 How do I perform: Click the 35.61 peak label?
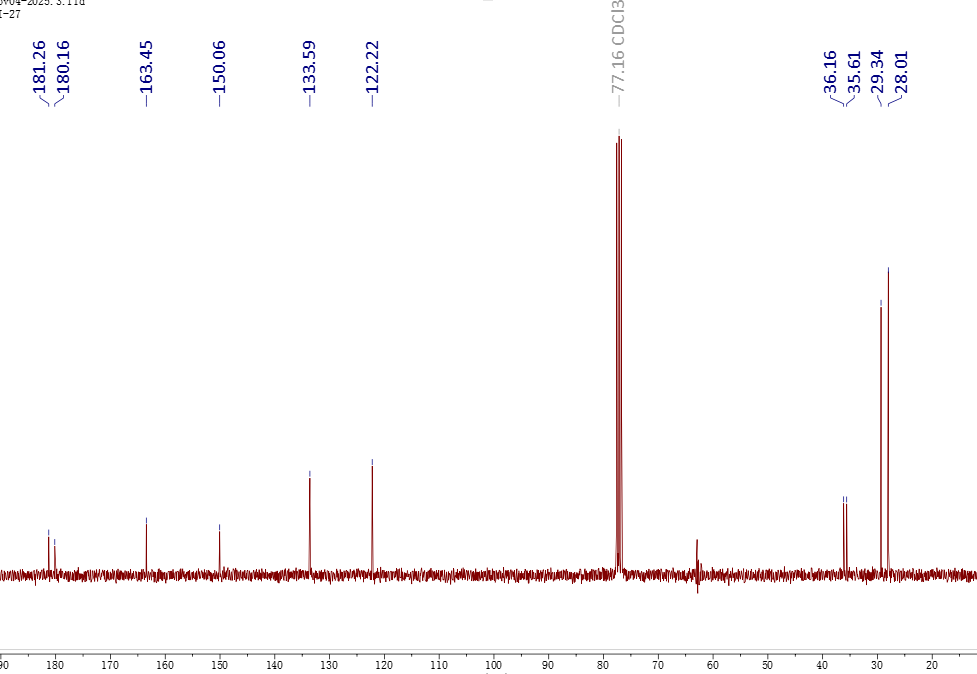tap(854, 72)
